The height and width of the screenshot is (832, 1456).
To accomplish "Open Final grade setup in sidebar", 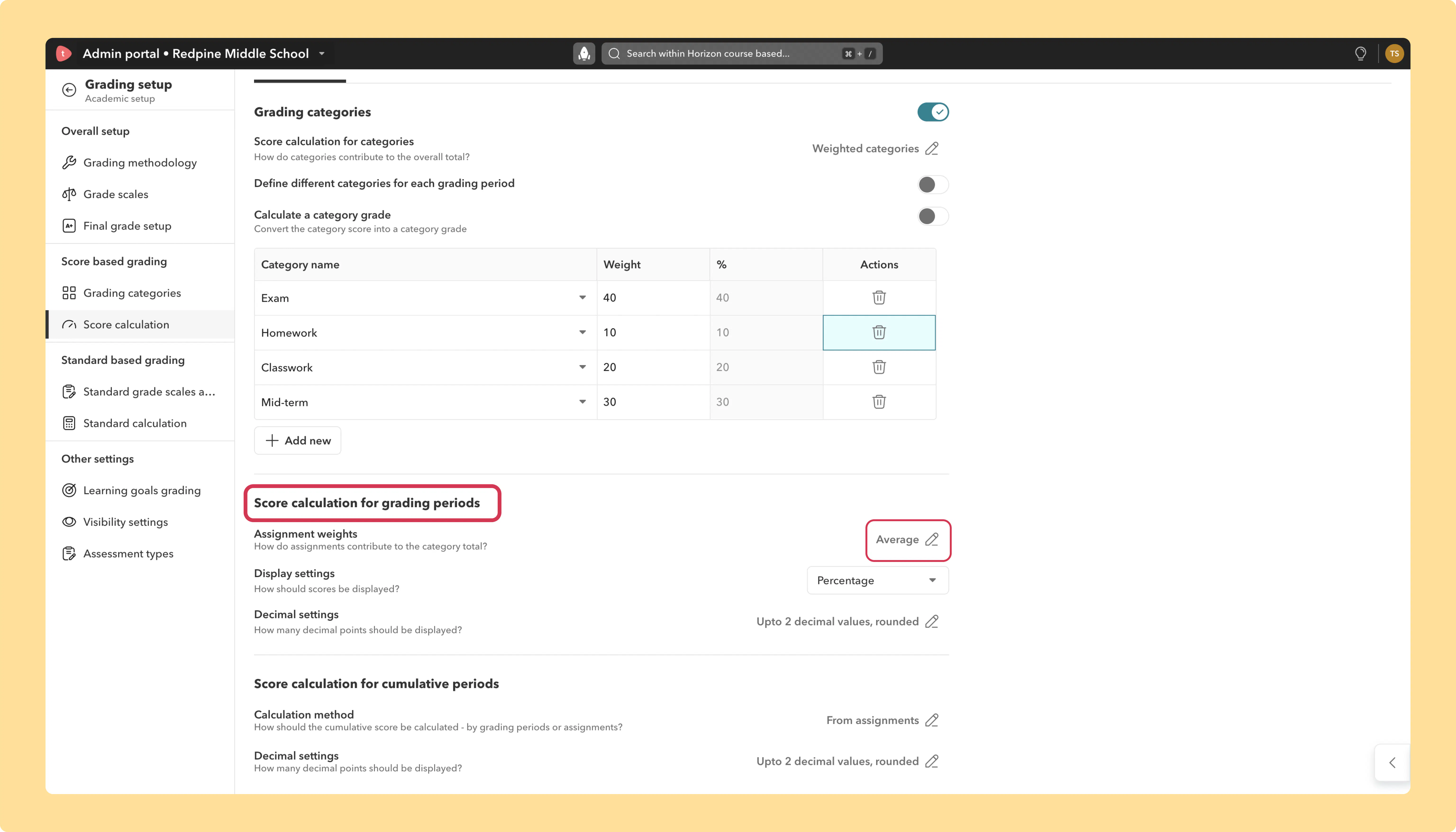I will pyautogui.click(x=140, y=226).
